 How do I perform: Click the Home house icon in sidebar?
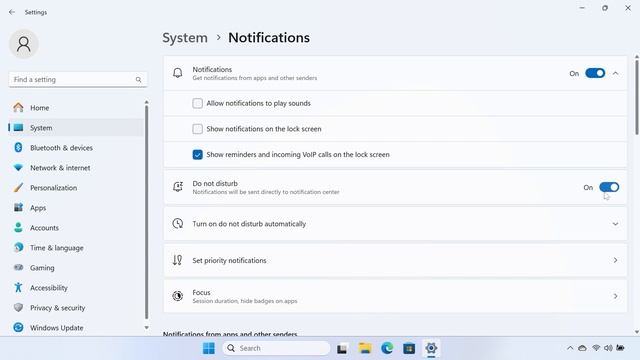click(18, 107)
